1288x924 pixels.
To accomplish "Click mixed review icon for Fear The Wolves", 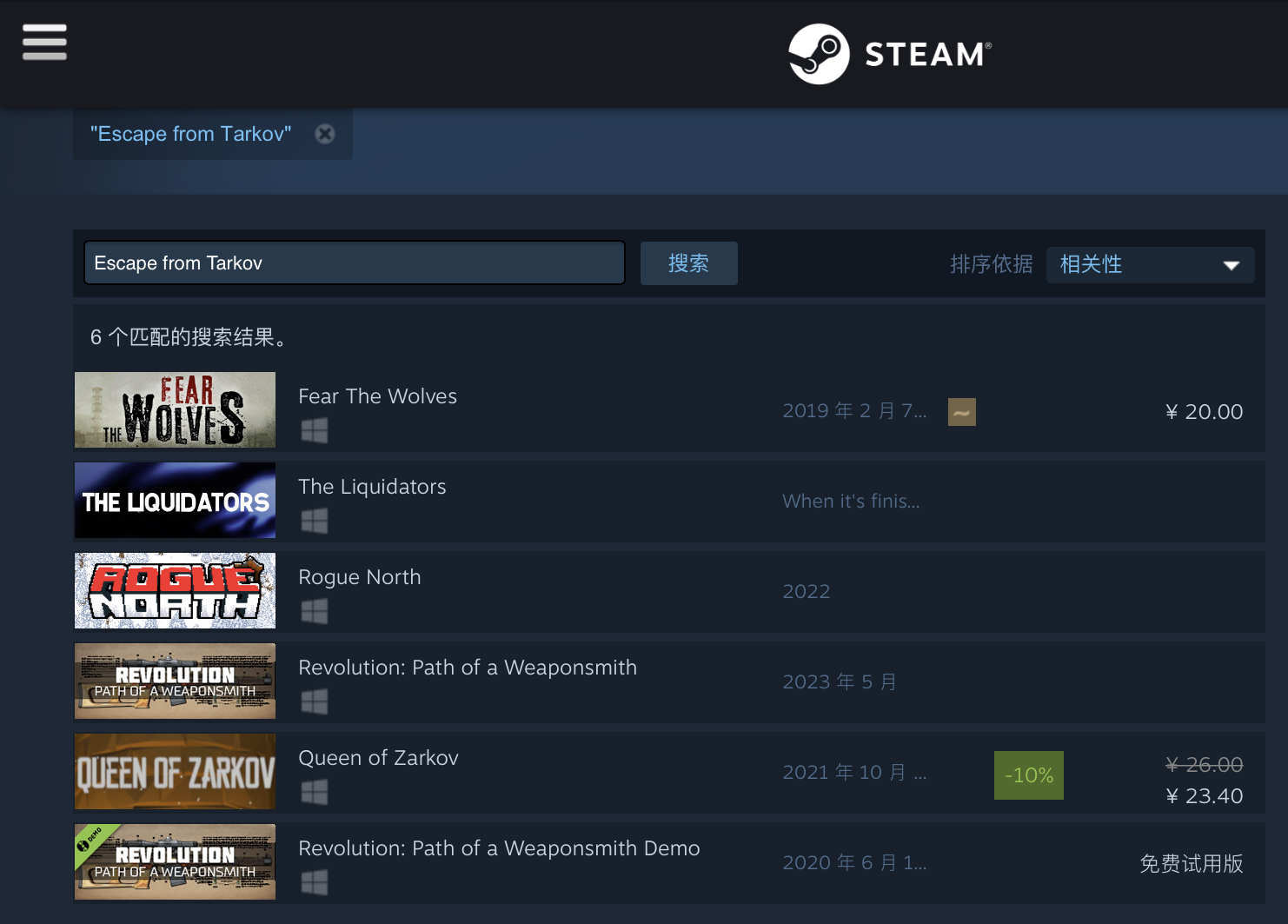I will 961,412.
